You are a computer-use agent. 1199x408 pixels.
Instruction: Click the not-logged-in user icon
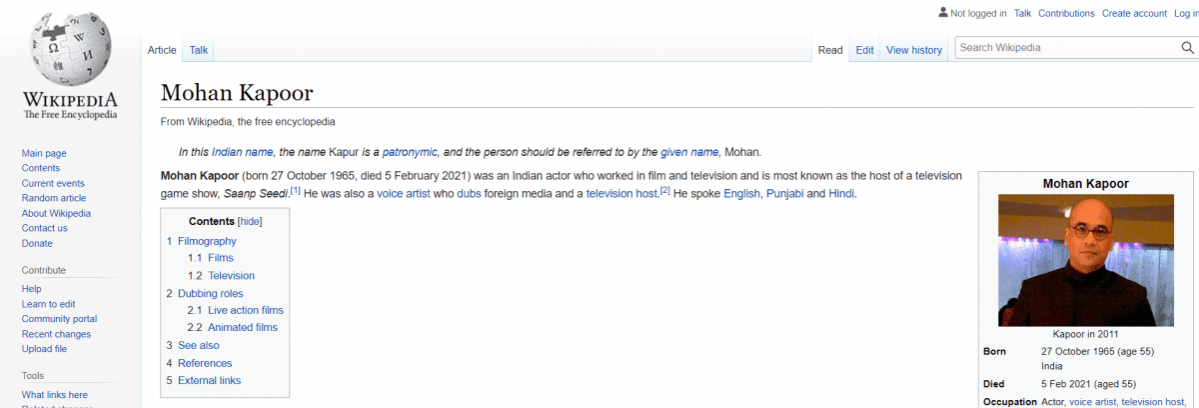[x=943, y=13]
